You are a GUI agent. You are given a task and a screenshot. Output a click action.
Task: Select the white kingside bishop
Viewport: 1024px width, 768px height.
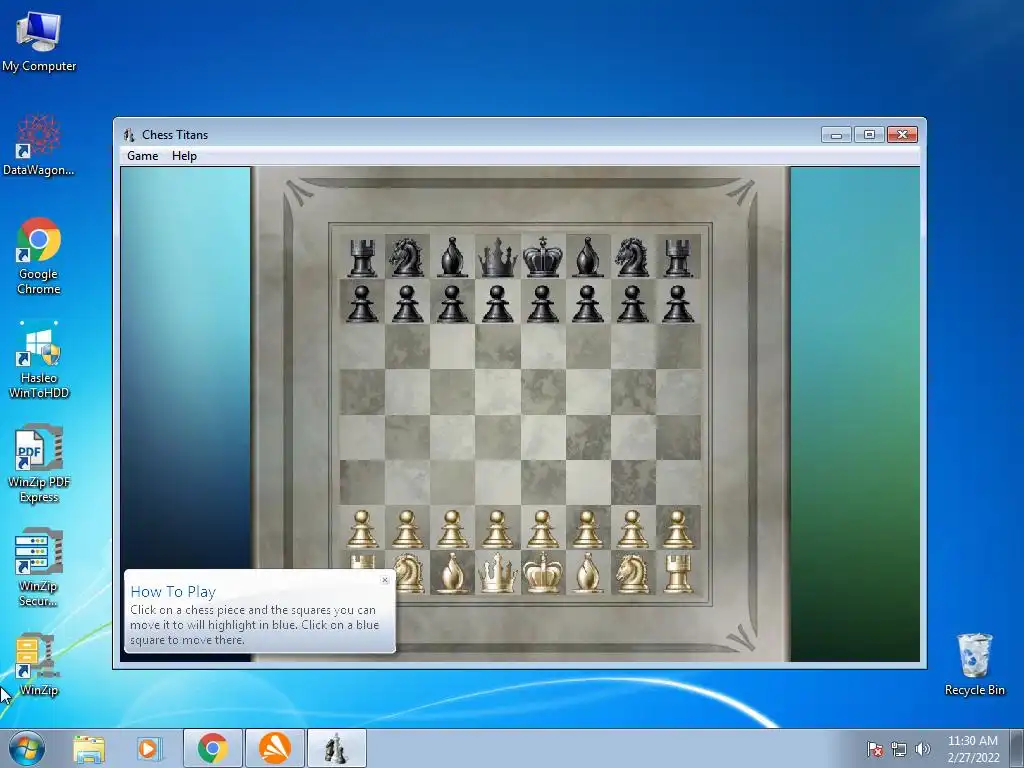coord(587,573)
